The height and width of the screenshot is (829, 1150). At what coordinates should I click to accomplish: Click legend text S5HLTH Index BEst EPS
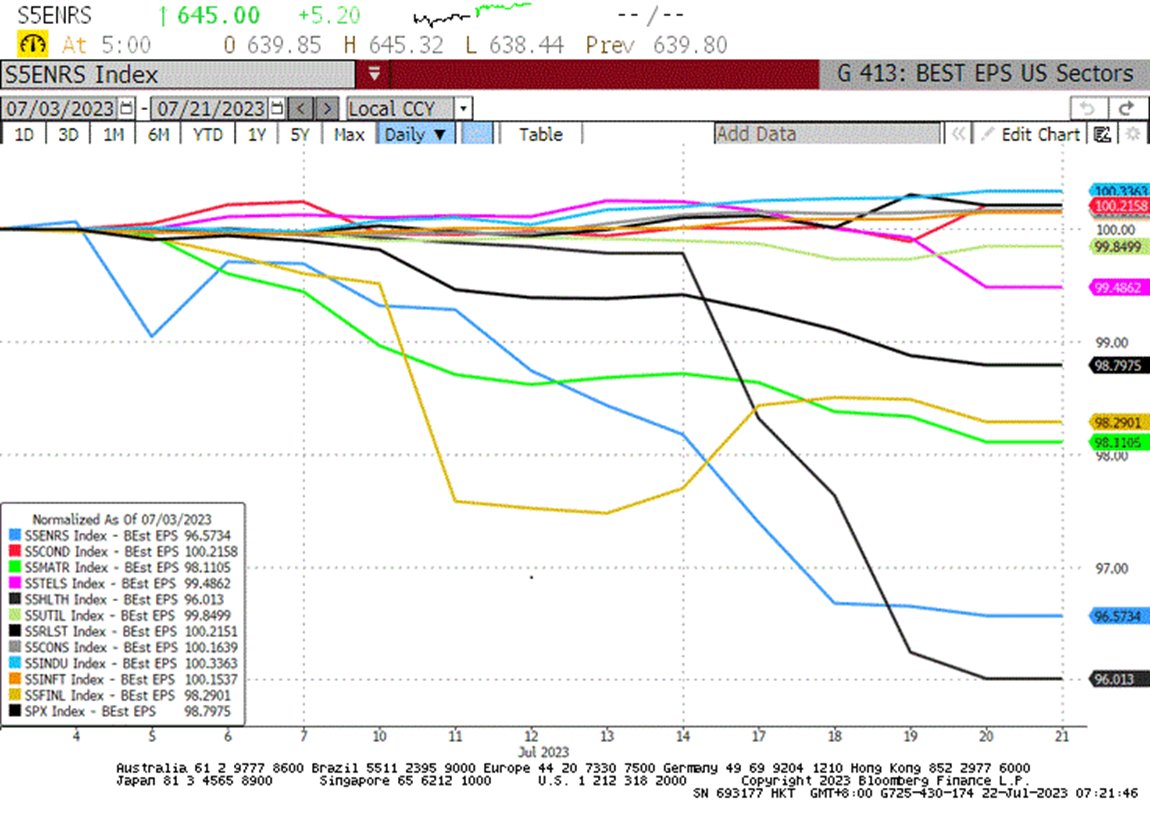click(101, 599)
